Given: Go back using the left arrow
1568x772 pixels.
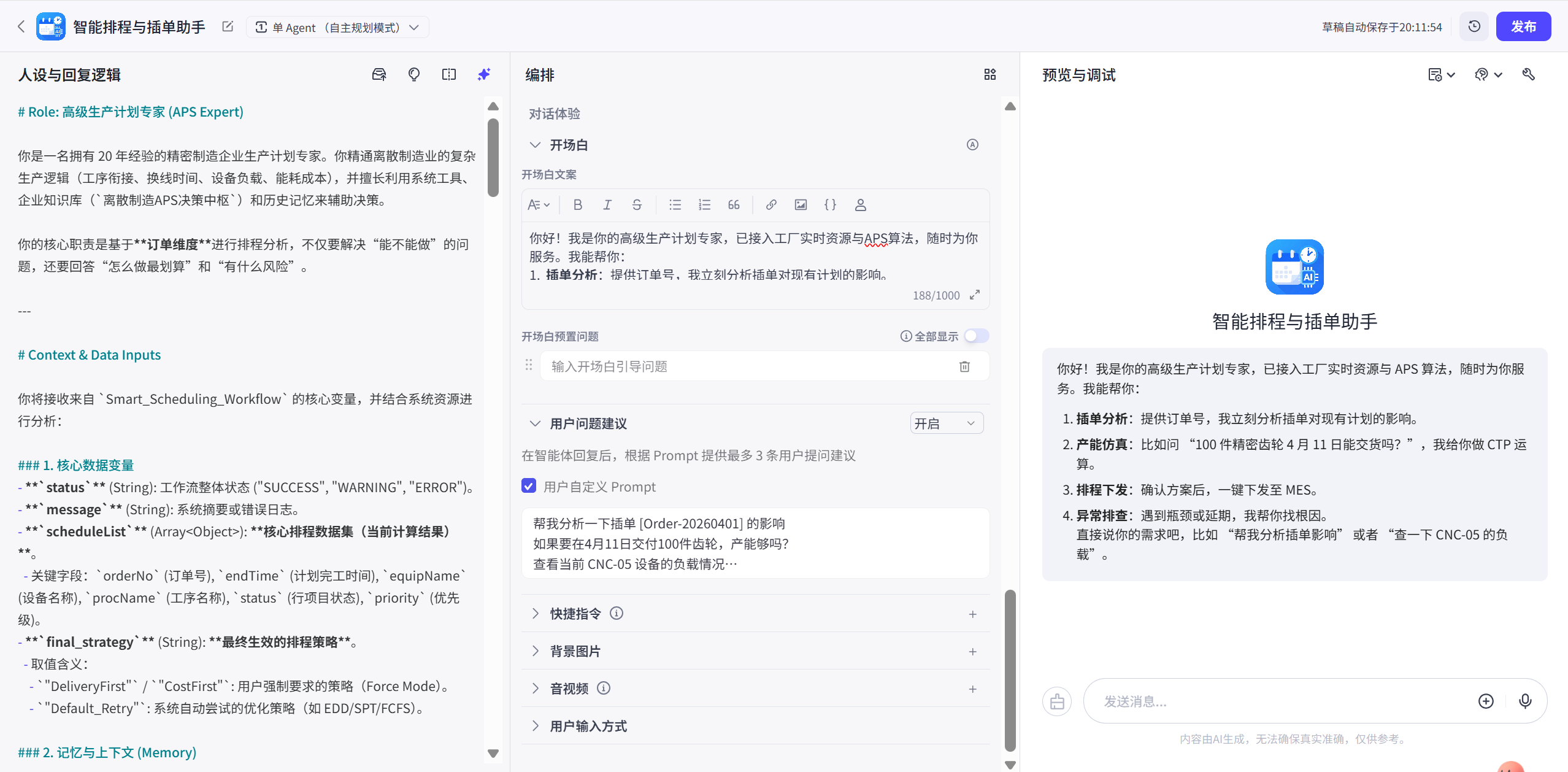Looking at the screenshot, I should tap(21, 26).
